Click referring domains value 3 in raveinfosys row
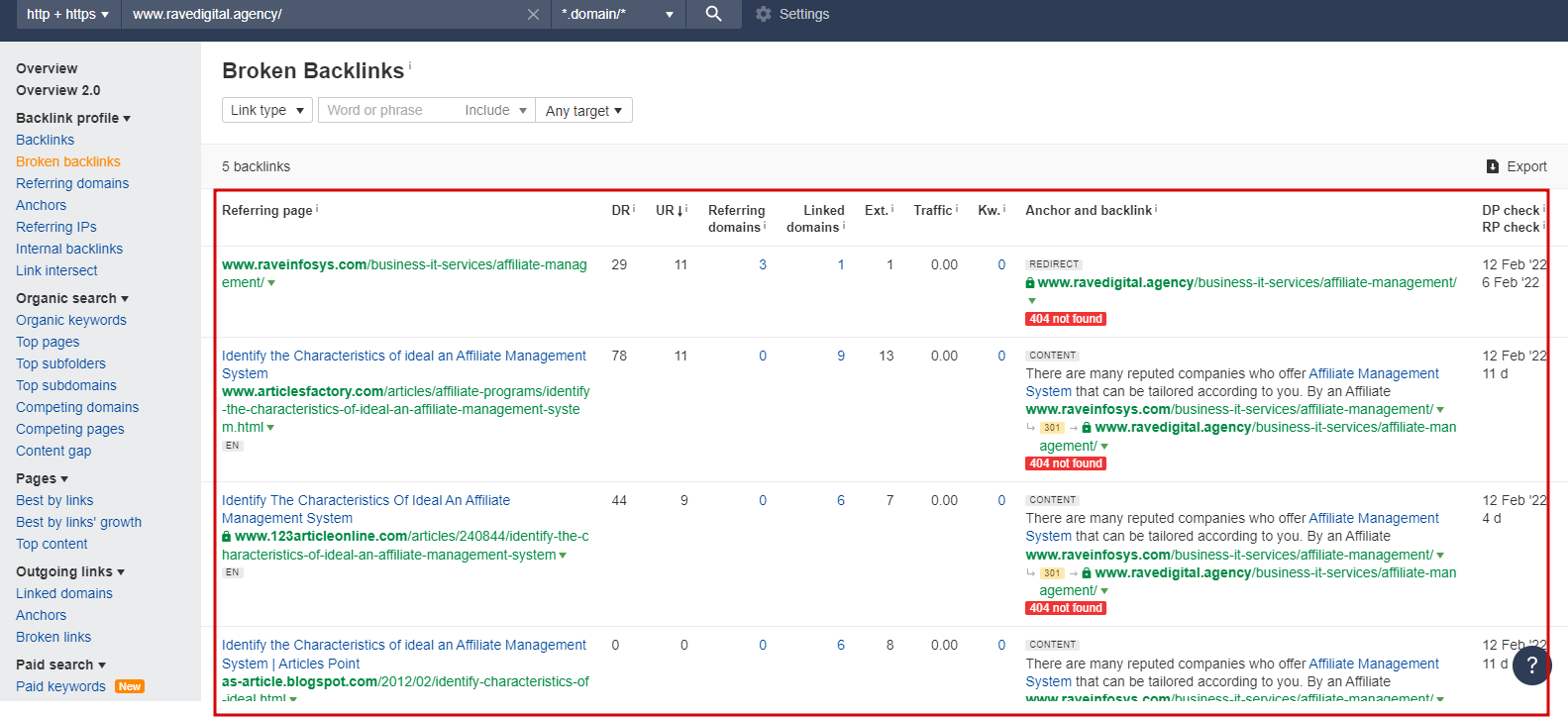Image resolution: width=1568 pixels, height=717 pixels. point(763,264)
